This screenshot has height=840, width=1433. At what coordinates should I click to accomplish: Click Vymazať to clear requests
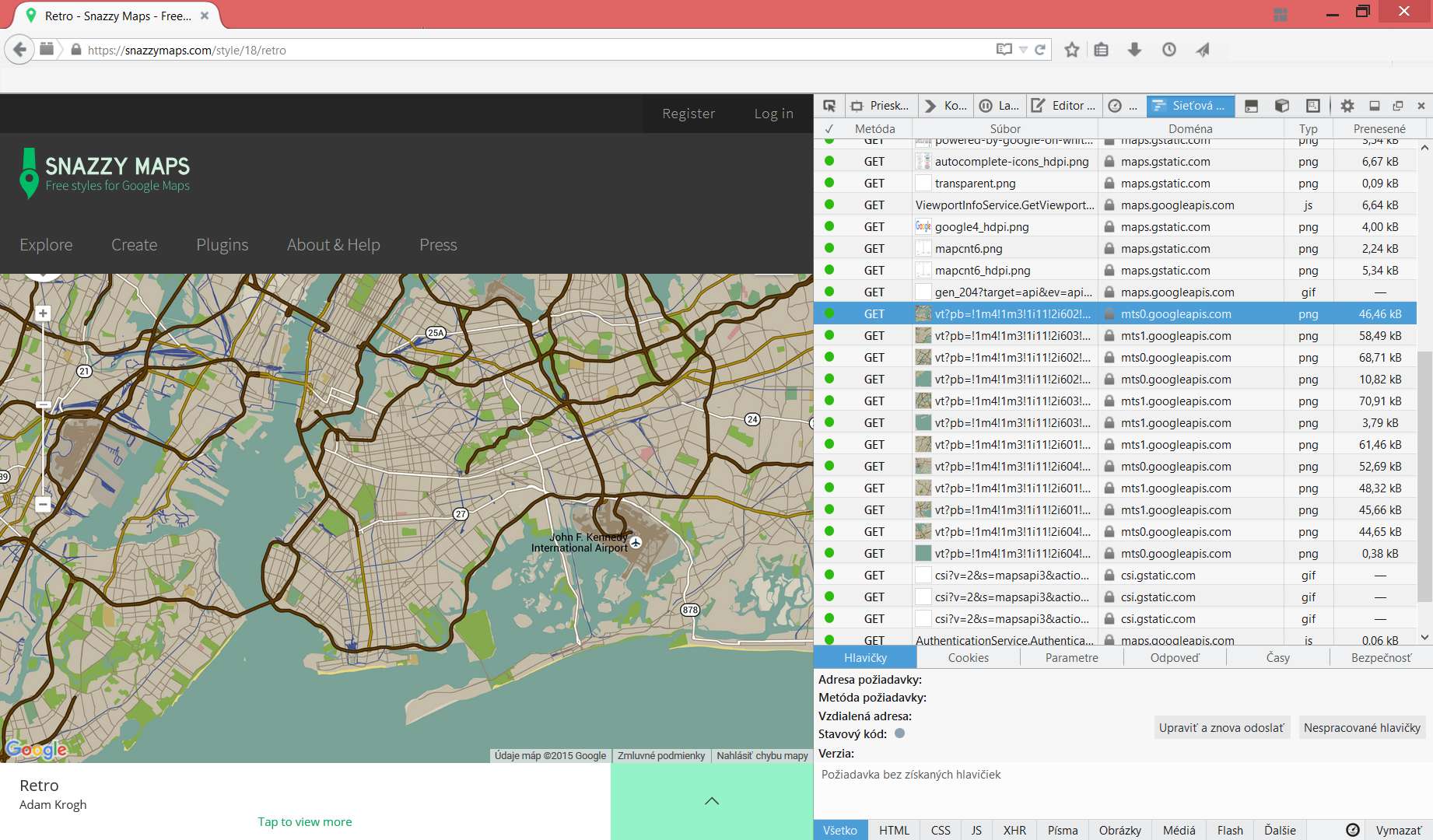point(1399,830)
